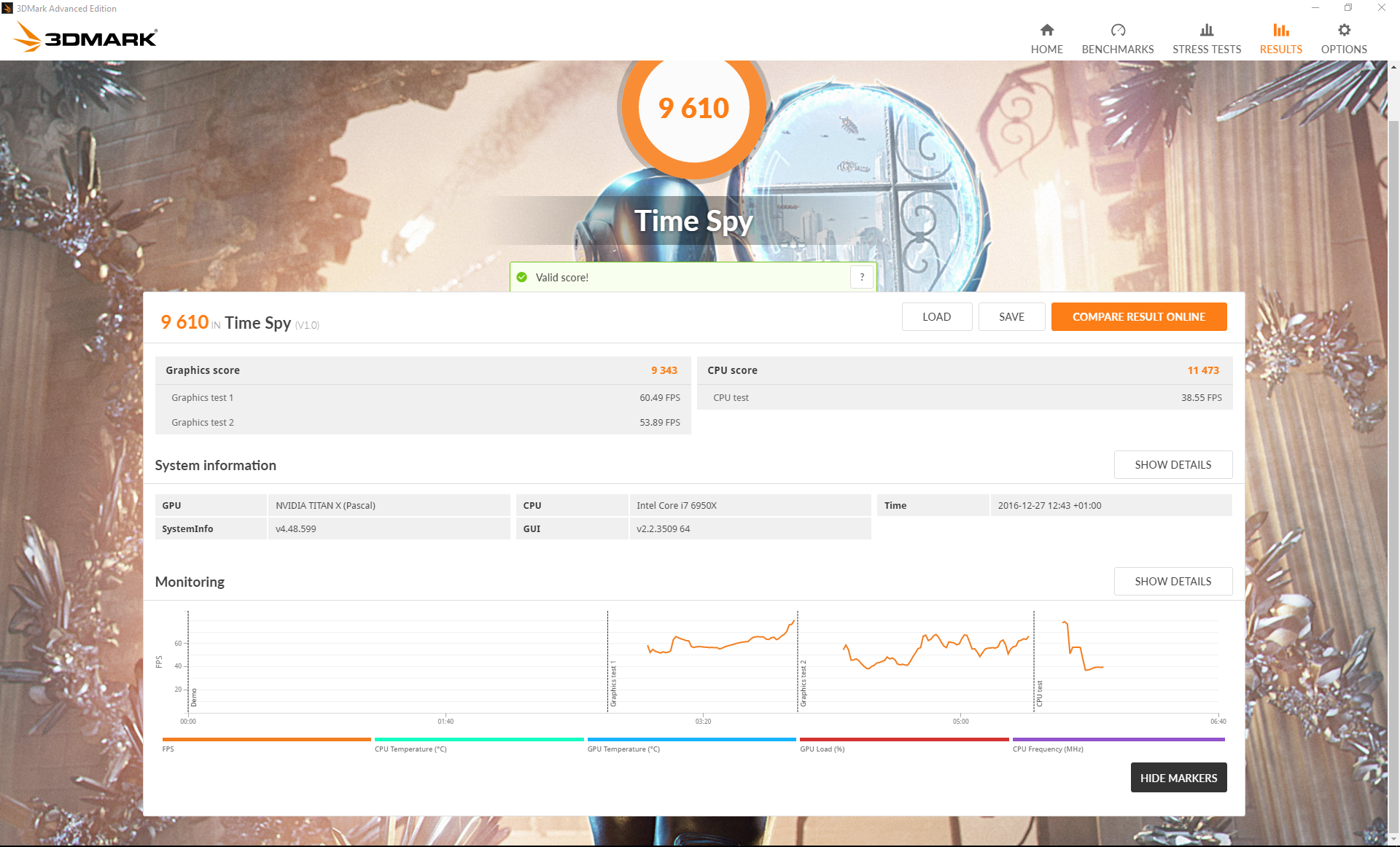
Task: Minimize the 3DMark window
Action: pos(1315,8)
